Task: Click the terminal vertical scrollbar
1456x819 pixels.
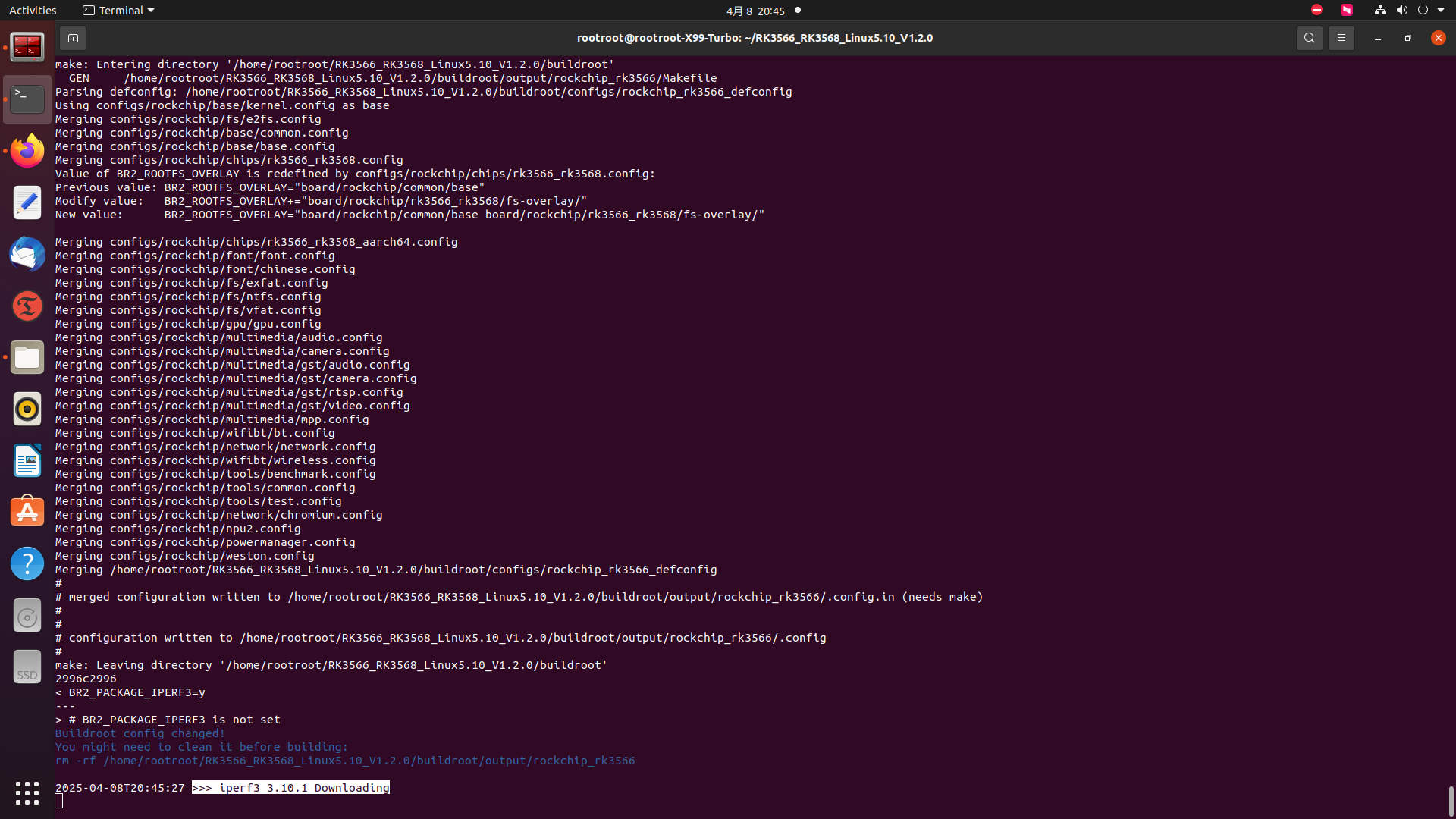Action: 1451,801
